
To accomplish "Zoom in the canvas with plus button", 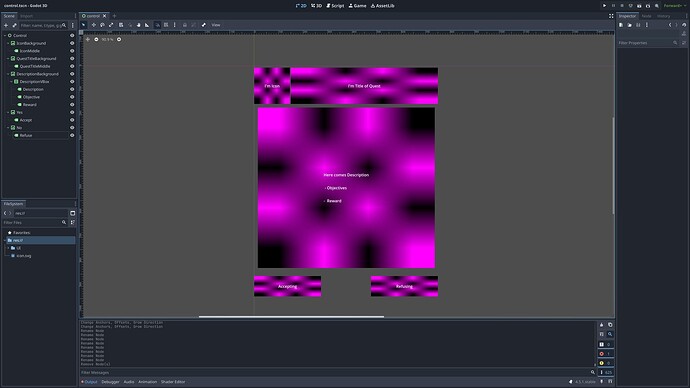I will coord(119,40).
